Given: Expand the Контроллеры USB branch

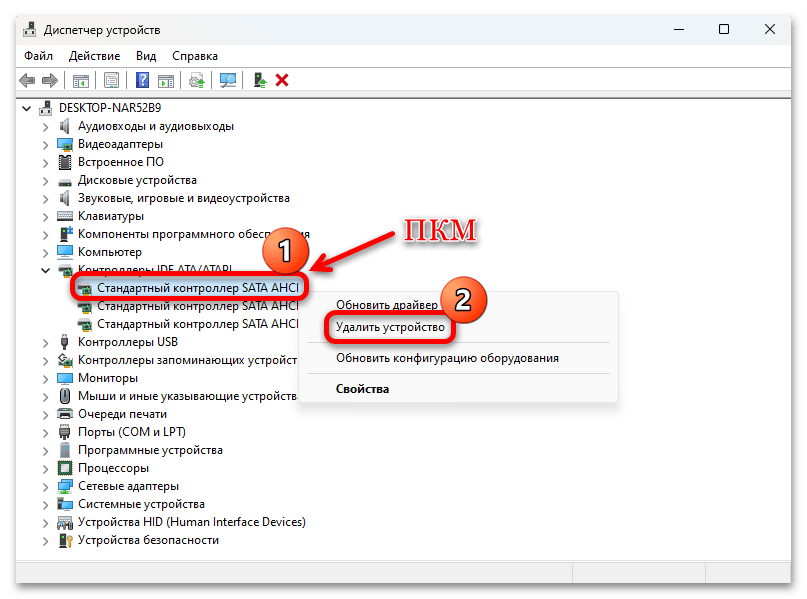Looking at the screenshot, I should (x=46, y=342).
